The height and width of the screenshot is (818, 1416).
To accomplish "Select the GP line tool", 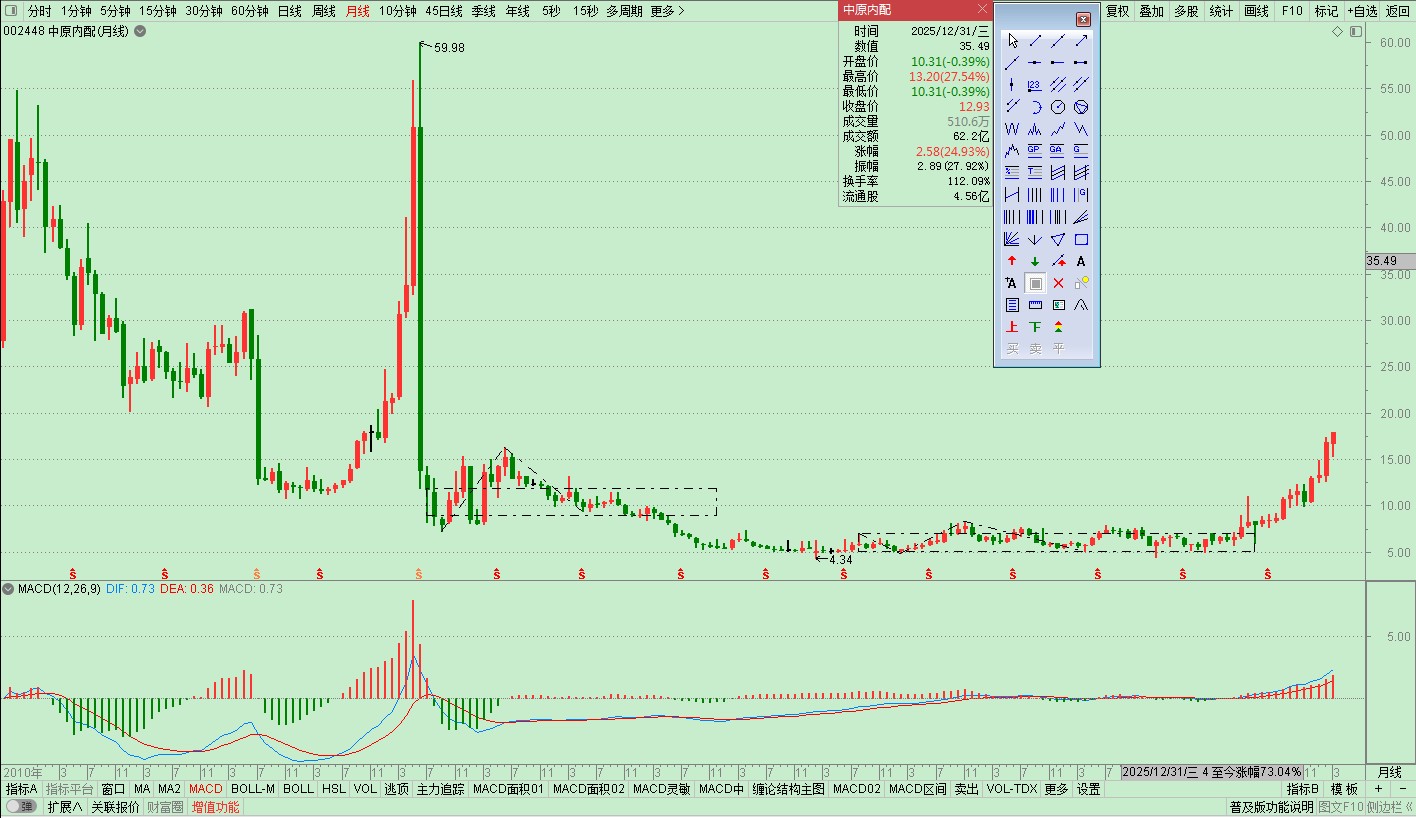I will pos(1035,151).
